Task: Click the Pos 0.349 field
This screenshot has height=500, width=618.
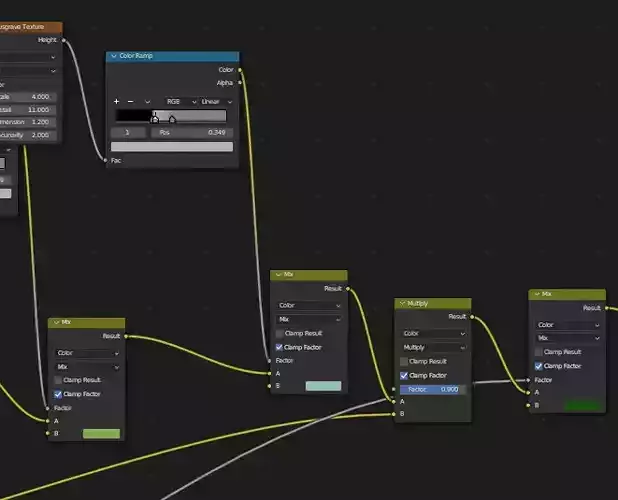Action: (192, 132)
